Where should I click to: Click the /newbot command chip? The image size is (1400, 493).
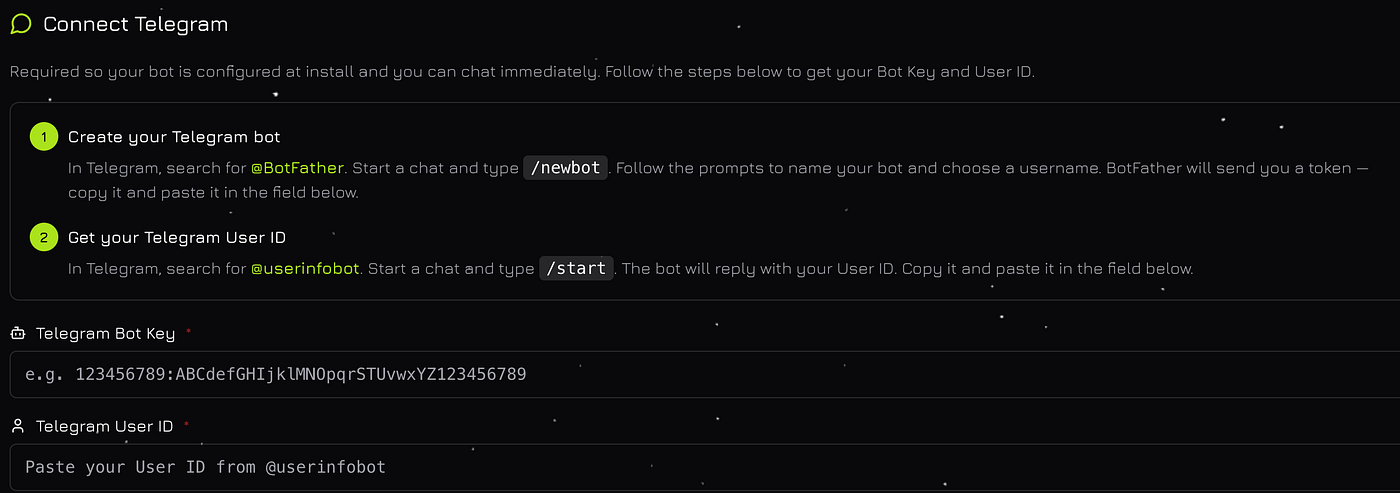coord(566,168)
